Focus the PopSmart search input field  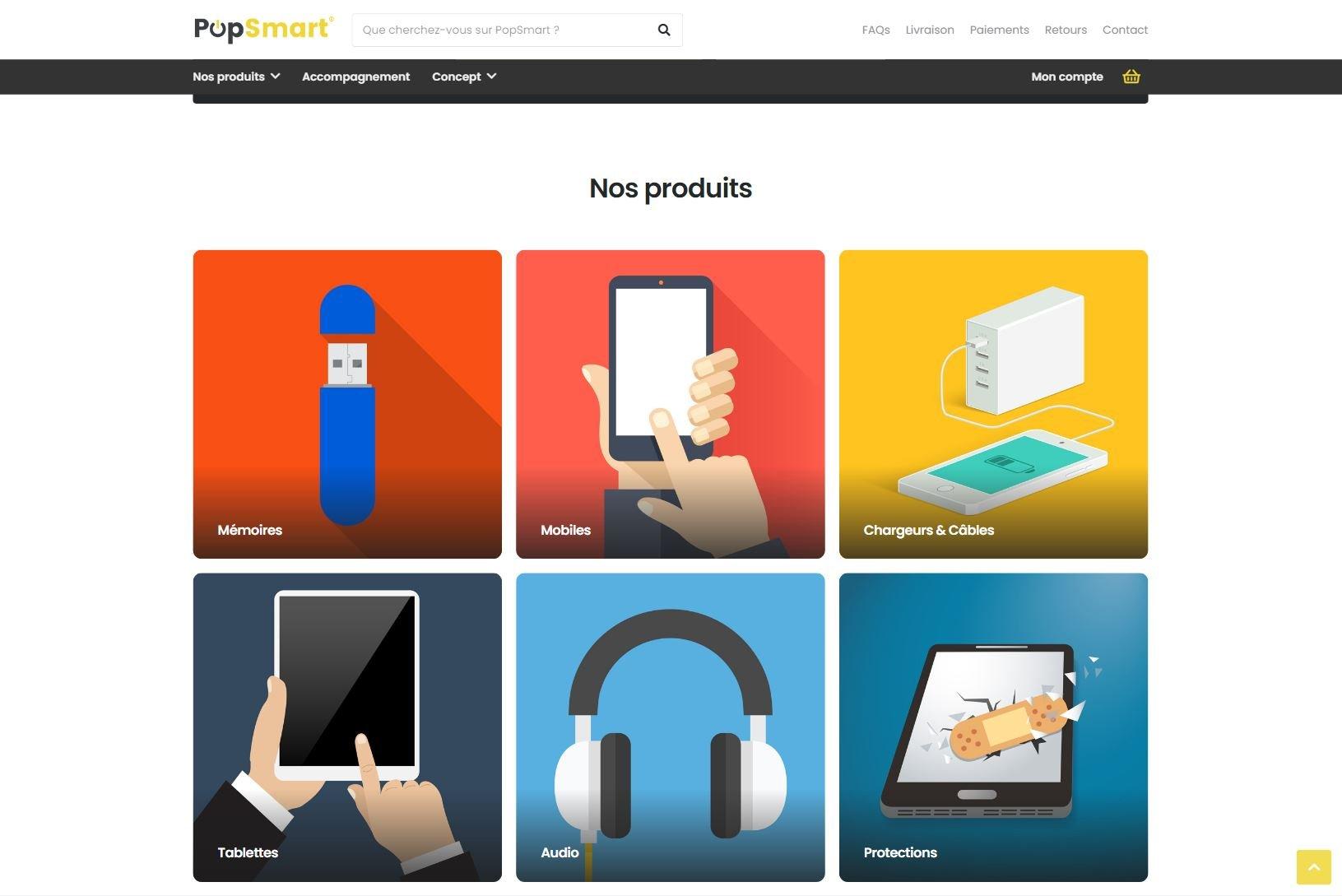[x=502, y=30]
